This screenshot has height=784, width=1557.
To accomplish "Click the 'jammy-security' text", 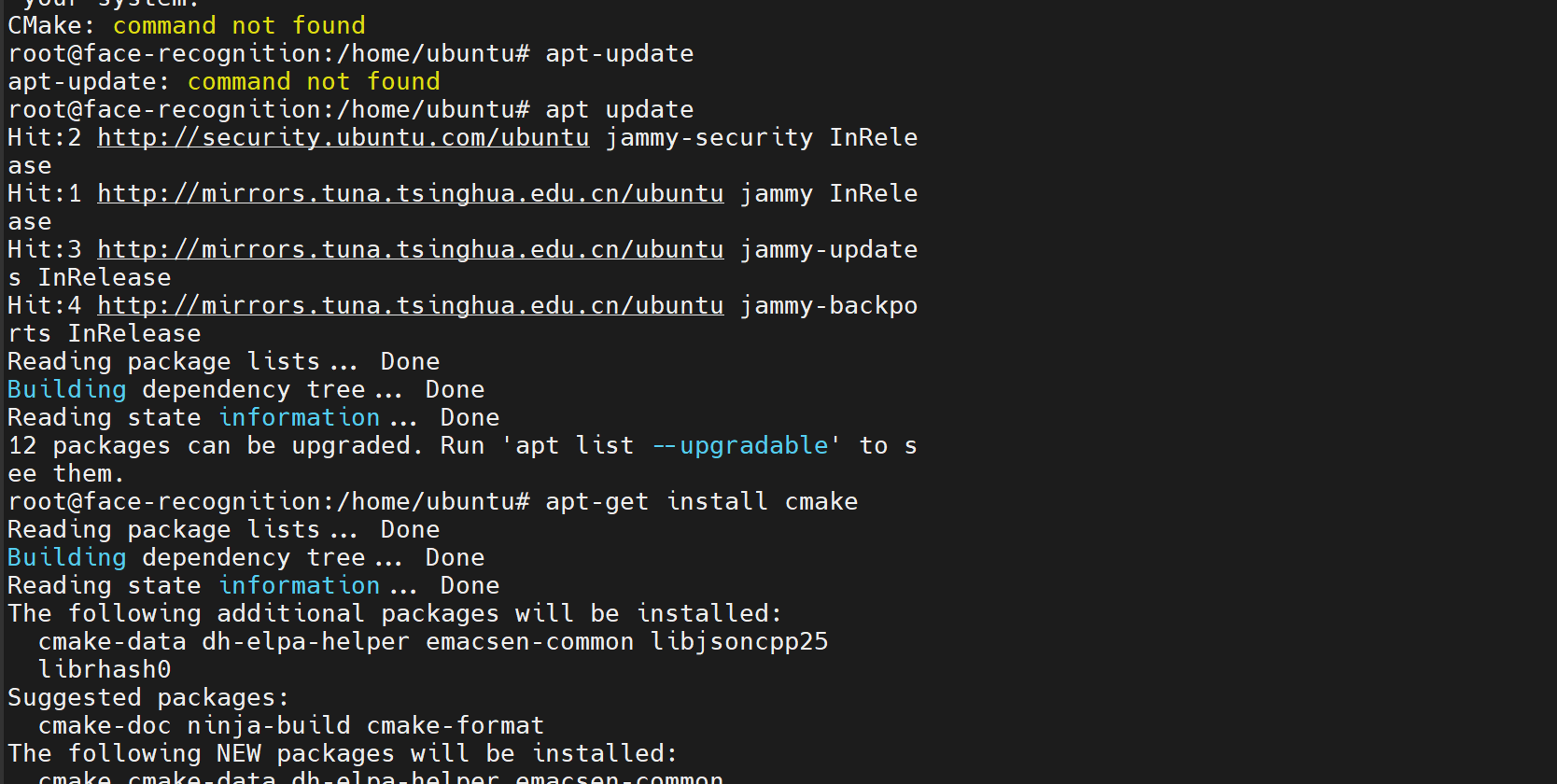I will point(708,138).
